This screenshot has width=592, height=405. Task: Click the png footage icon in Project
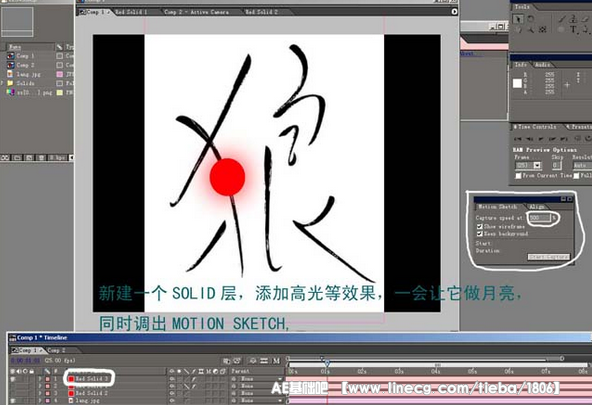pyautogui.click(x=11, y=92)
